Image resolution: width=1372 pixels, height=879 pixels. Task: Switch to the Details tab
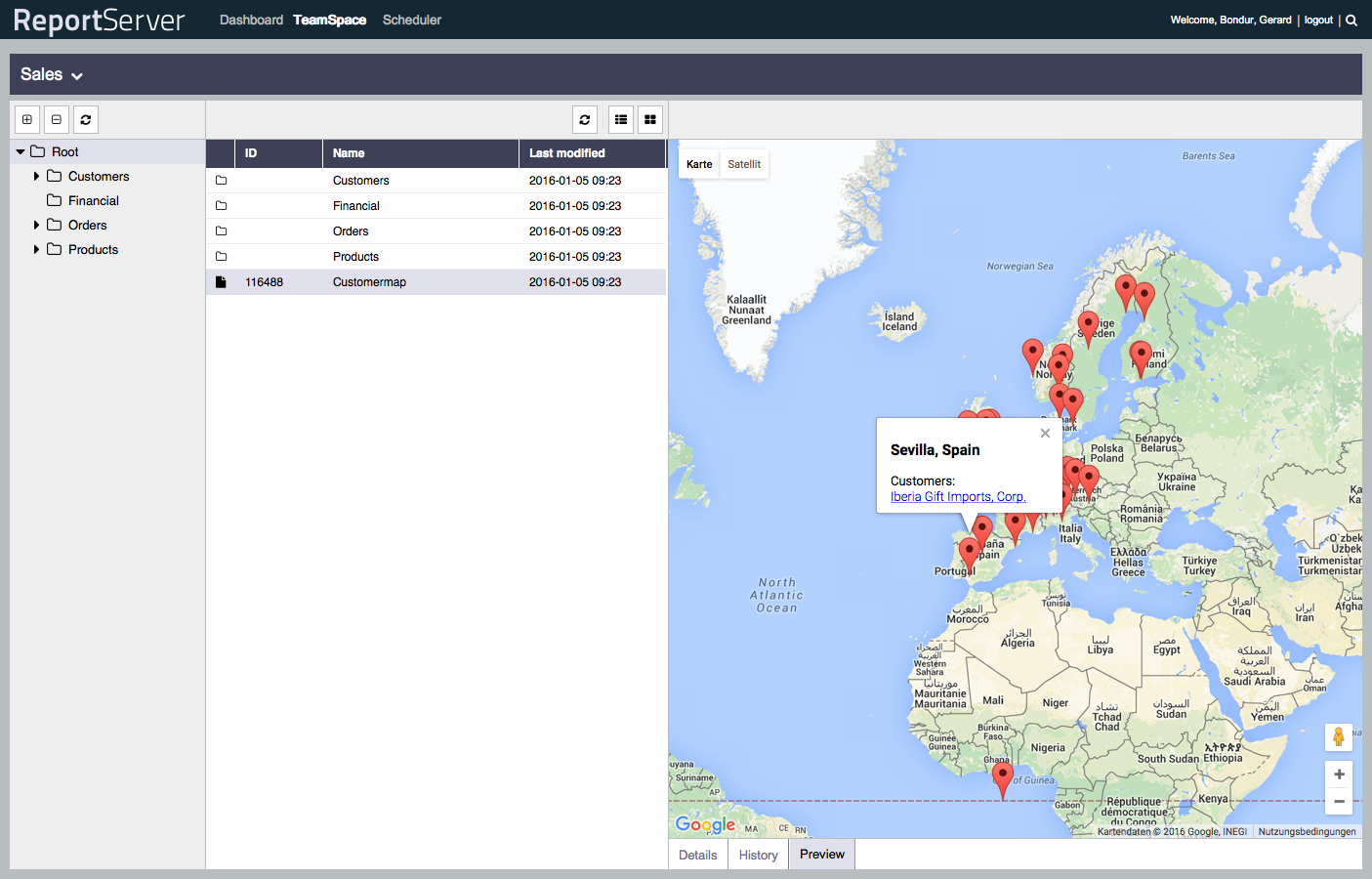tap(698, 855)
